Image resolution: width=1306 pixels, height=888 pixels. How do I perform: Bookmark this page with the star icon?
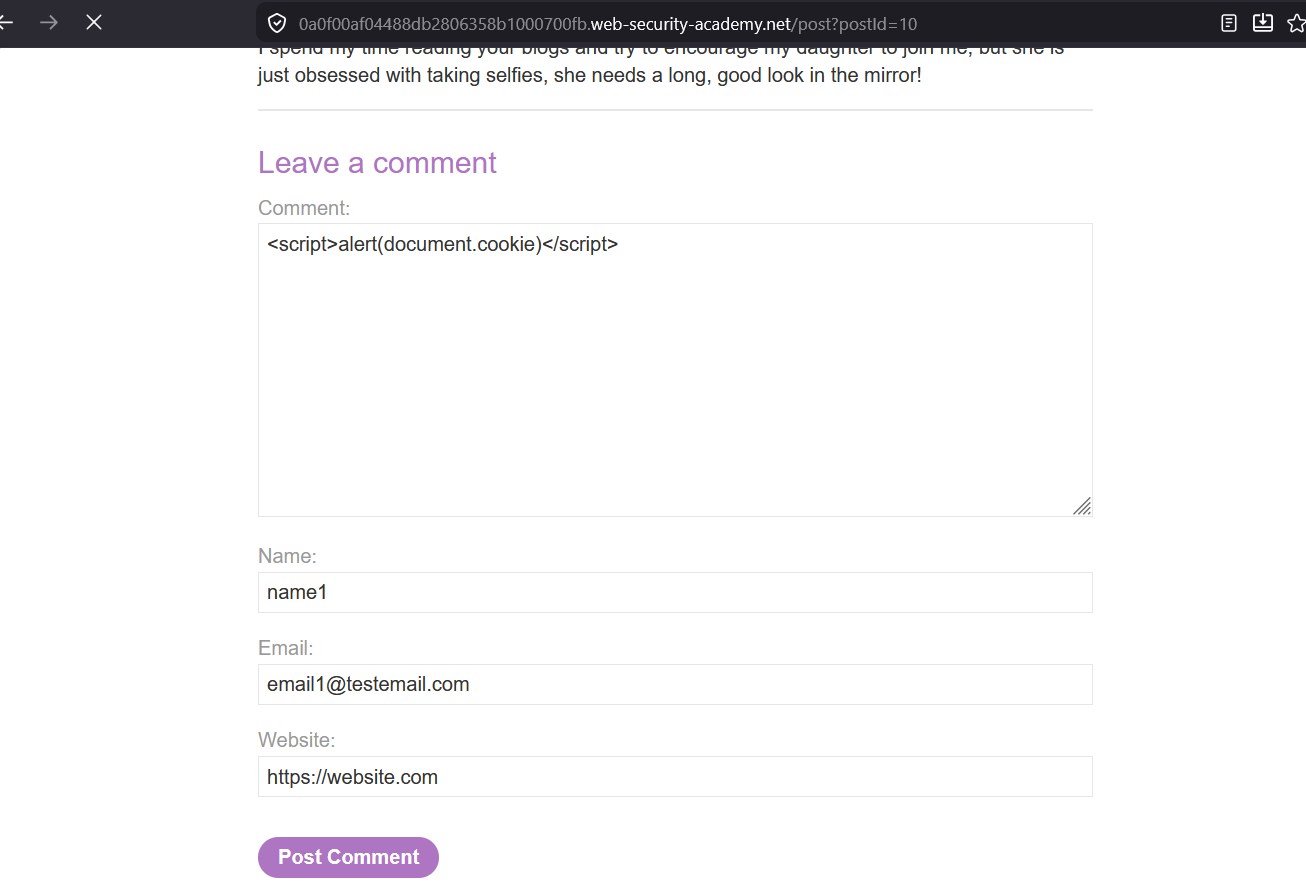[1296, 23]
